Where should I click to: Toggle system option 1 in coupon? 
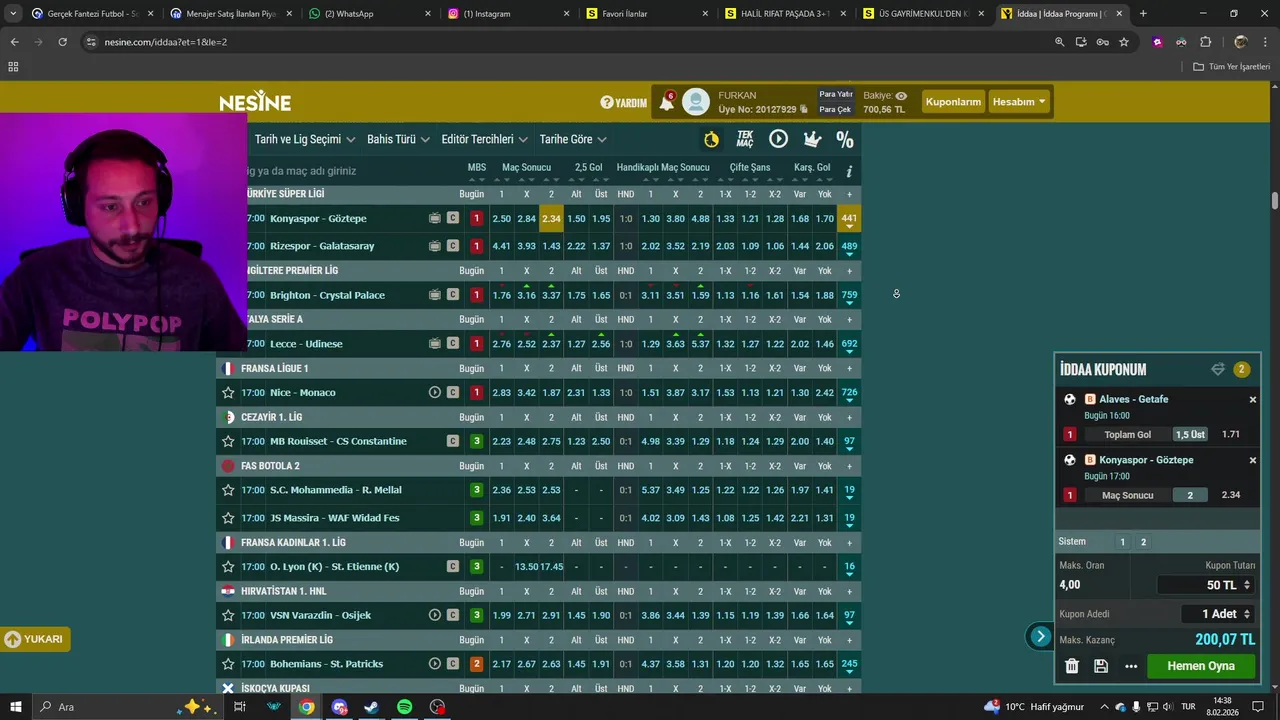tap(1122, 542)
